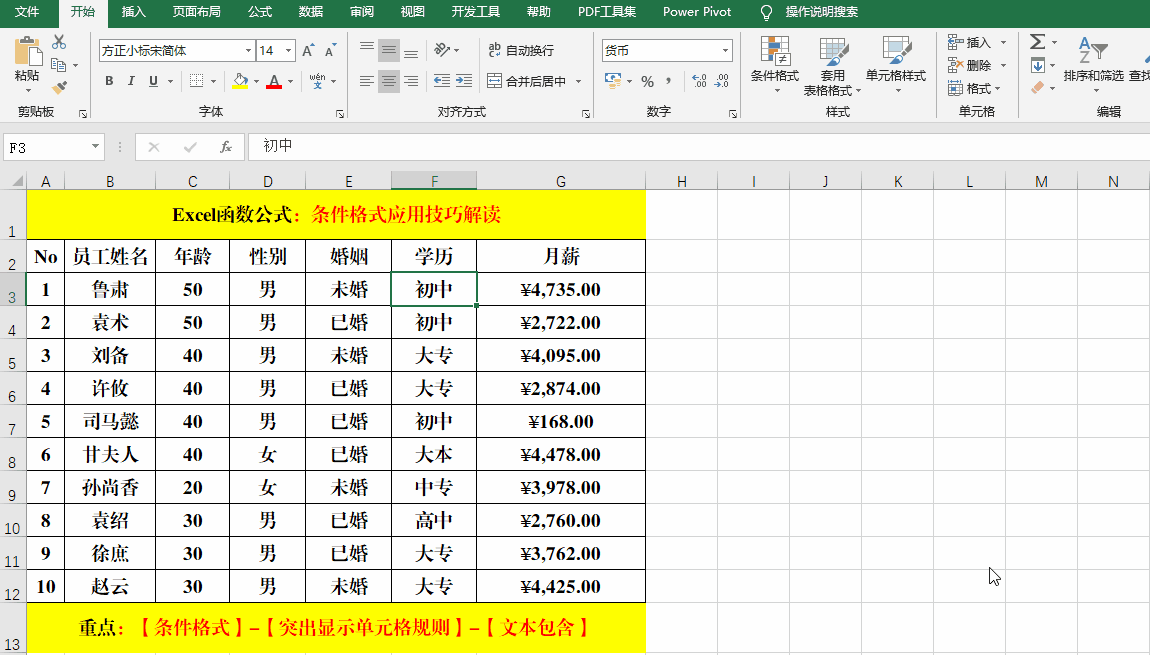The height and width of the screenshot is (655, 1150).
Task: Click decrease decimal icon
Action: 722,81
